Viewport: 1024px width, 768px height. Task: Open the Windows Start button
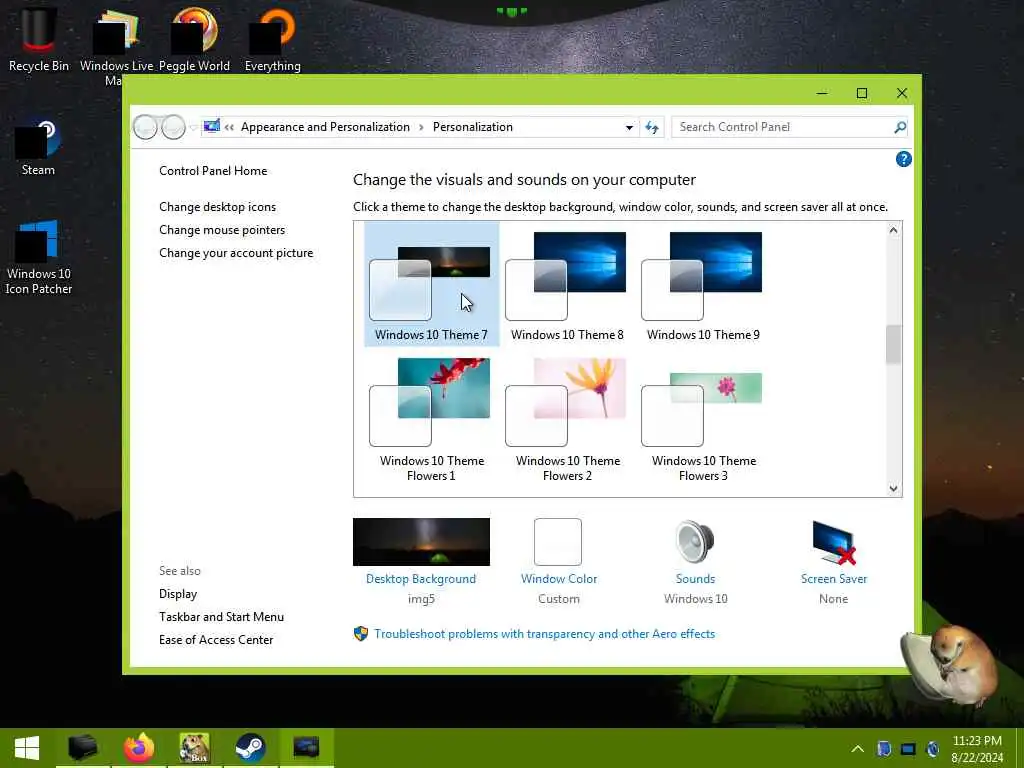tap(27, 748)
